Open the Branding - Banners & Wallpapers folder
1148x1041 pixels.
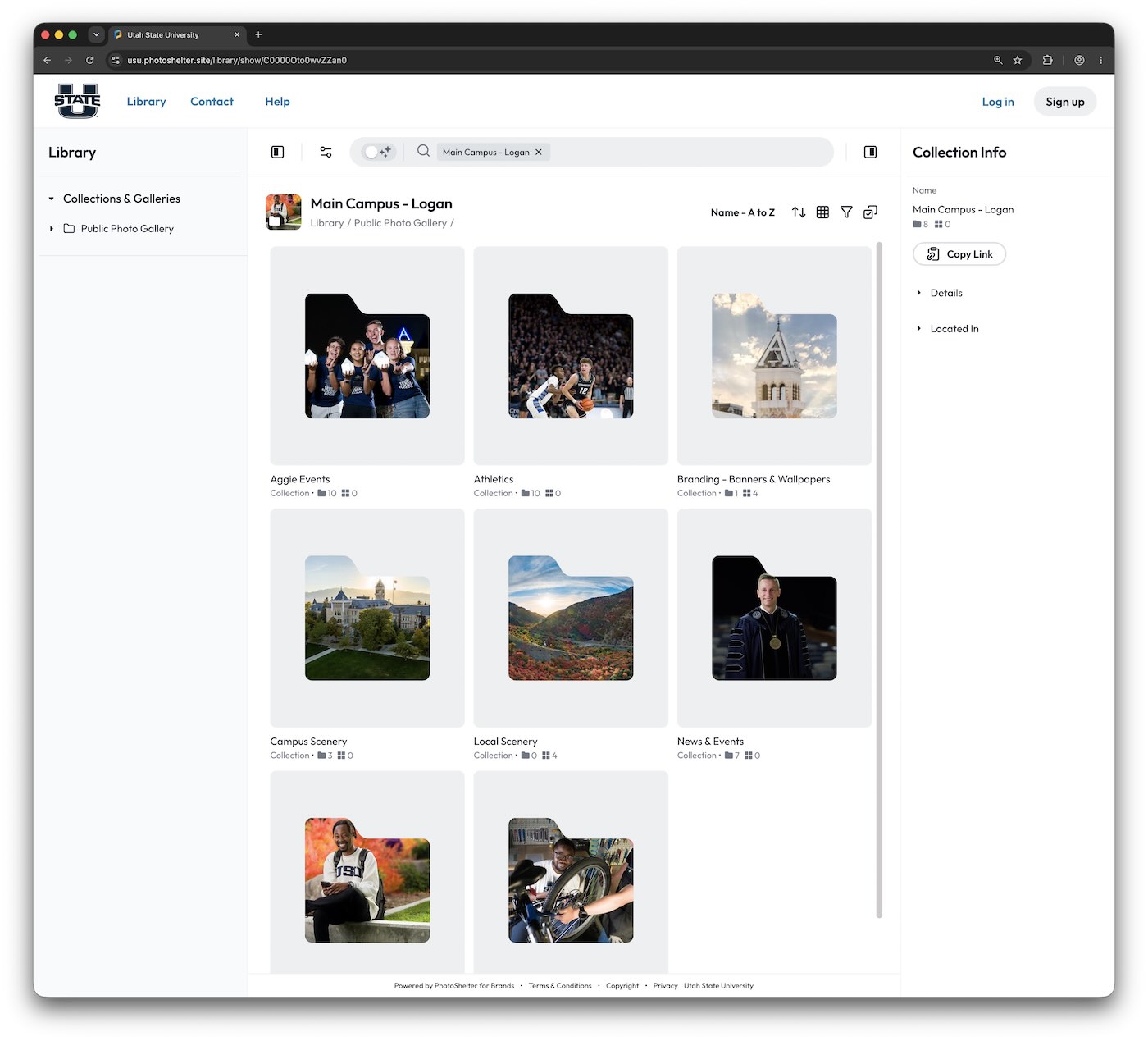point(774,356)
